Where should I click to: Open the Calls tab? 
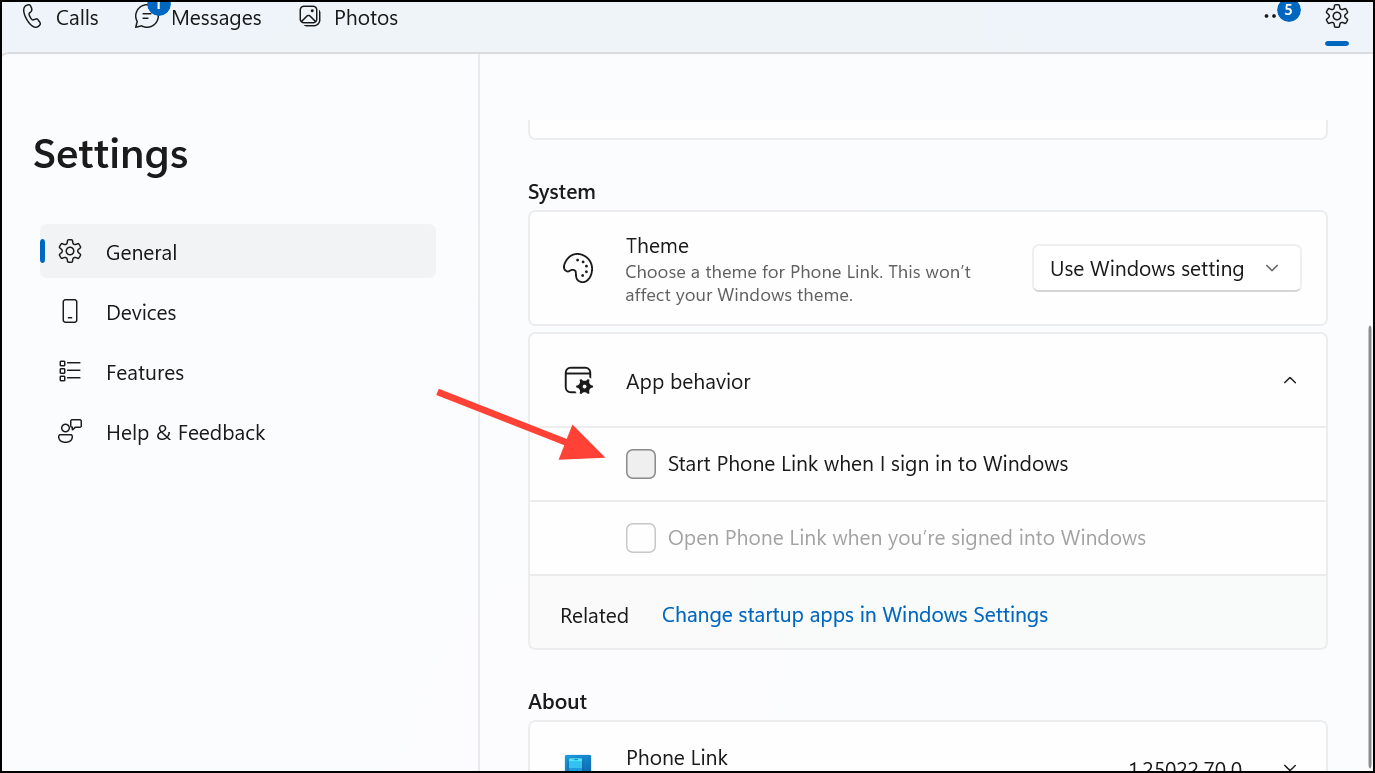tap(60, 18)
